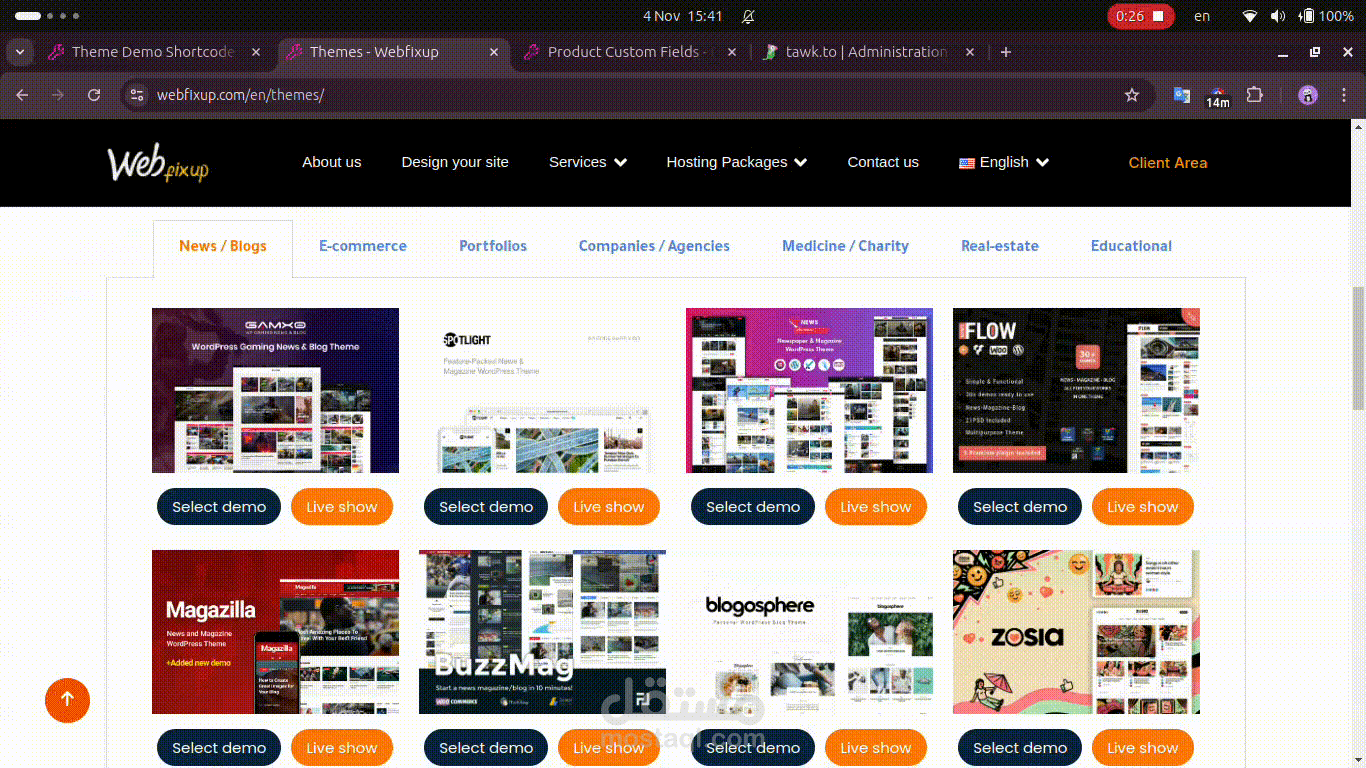Click the orange scroll-to-top arrow button

tap(67, 700)
